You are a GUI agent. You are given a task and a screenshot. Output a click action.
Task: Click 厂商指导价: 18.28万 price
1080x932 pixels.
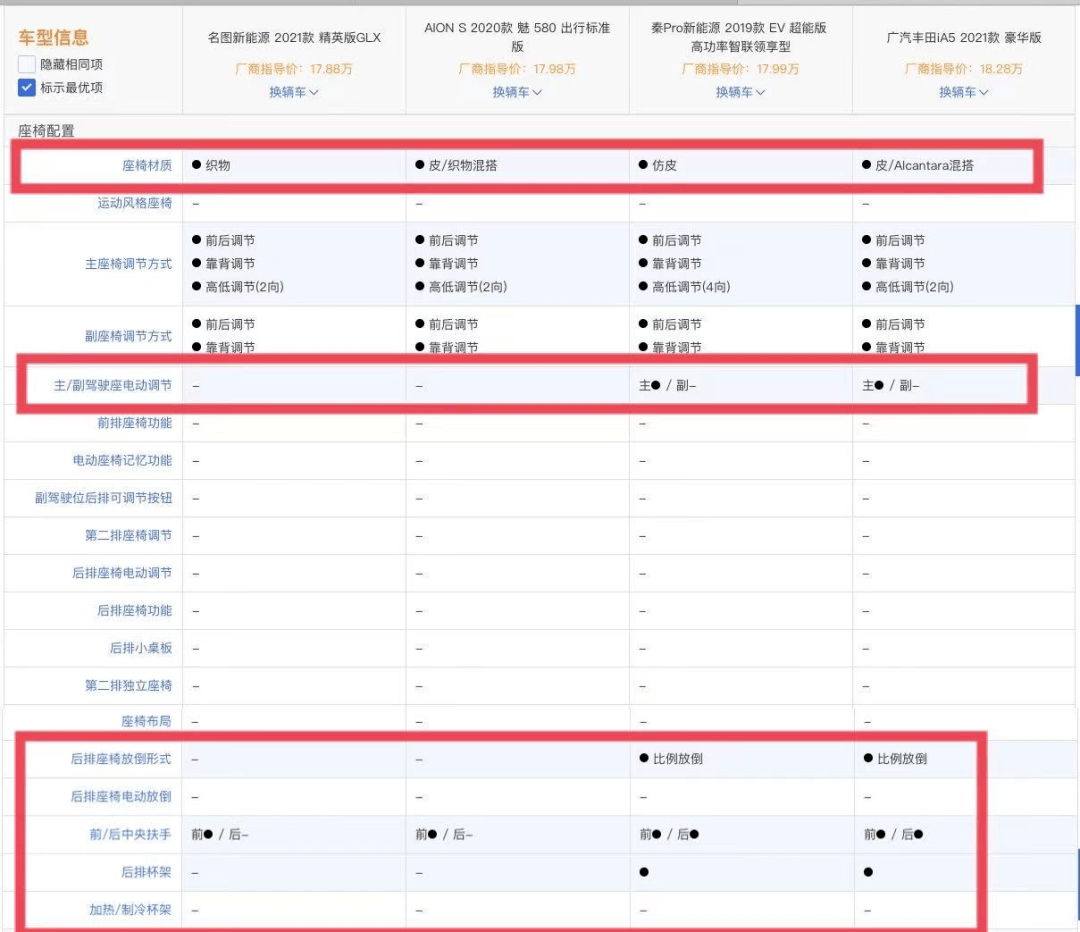(964, 69)
